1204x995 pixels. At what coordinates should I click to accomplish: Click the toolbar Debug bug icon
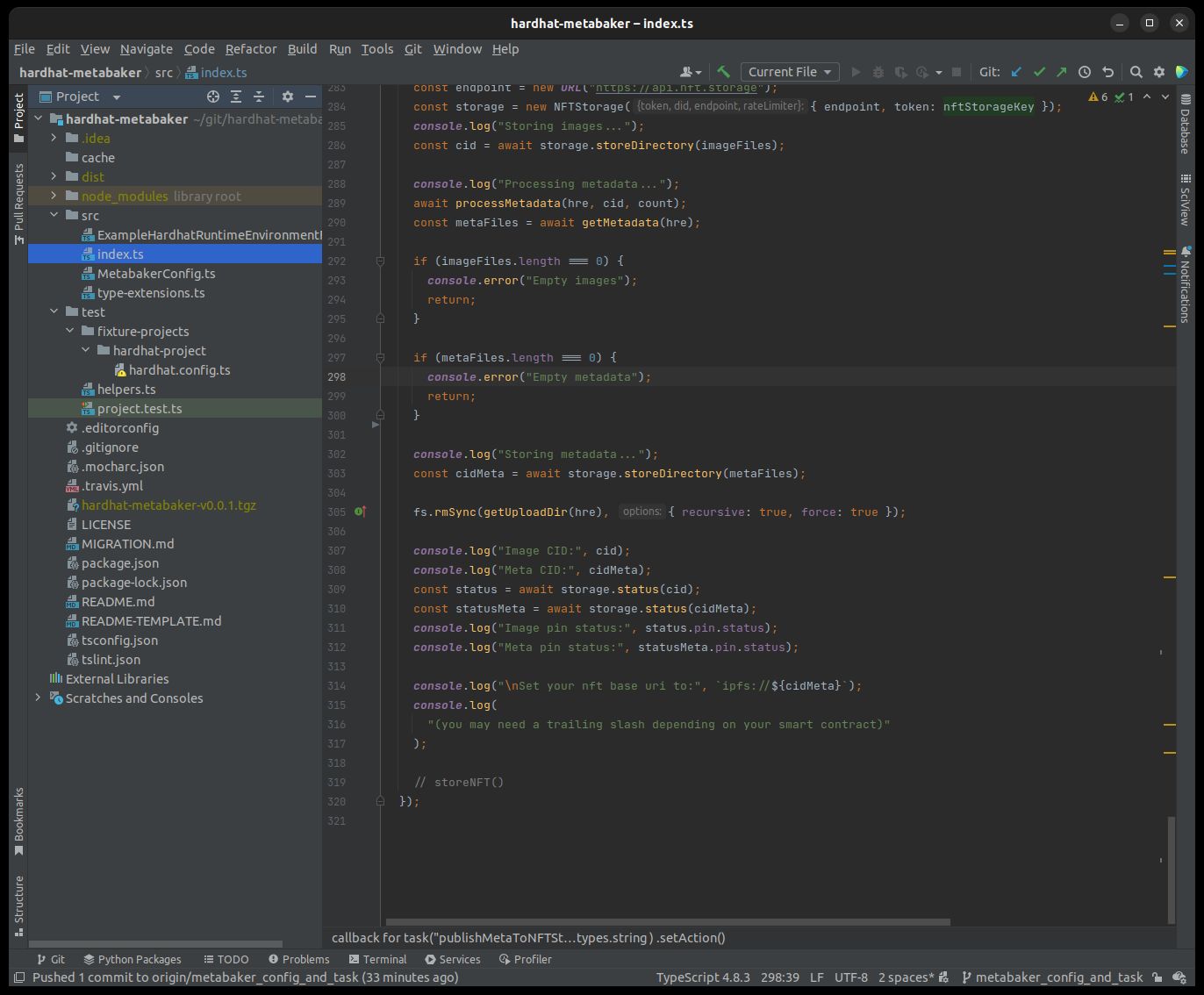[878, 72]
